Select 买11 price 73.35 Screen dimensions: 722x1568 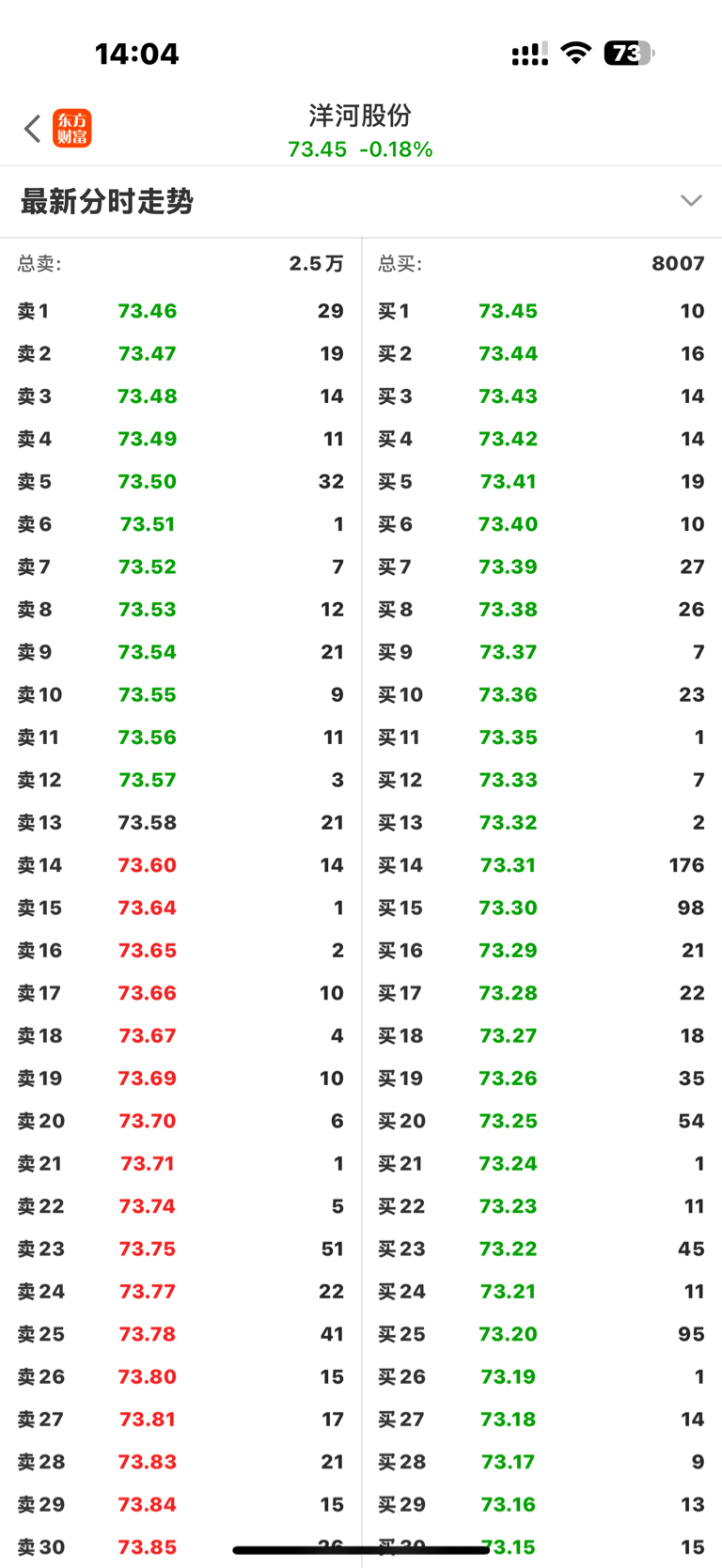coord(509,737)
